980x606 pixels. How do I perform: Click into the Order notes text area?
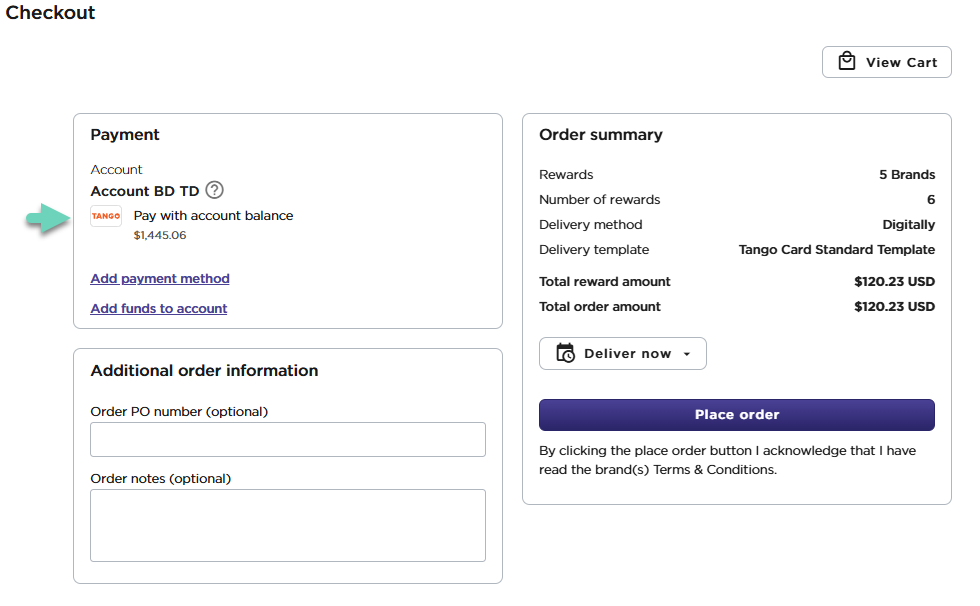288,525
